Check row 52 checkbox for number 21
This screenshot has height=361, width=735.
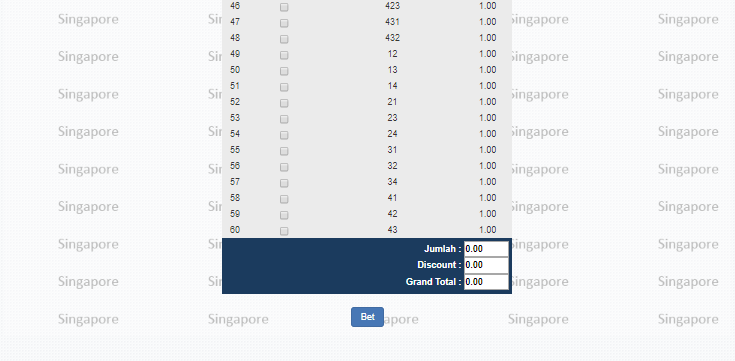click(x=284, y=103)
